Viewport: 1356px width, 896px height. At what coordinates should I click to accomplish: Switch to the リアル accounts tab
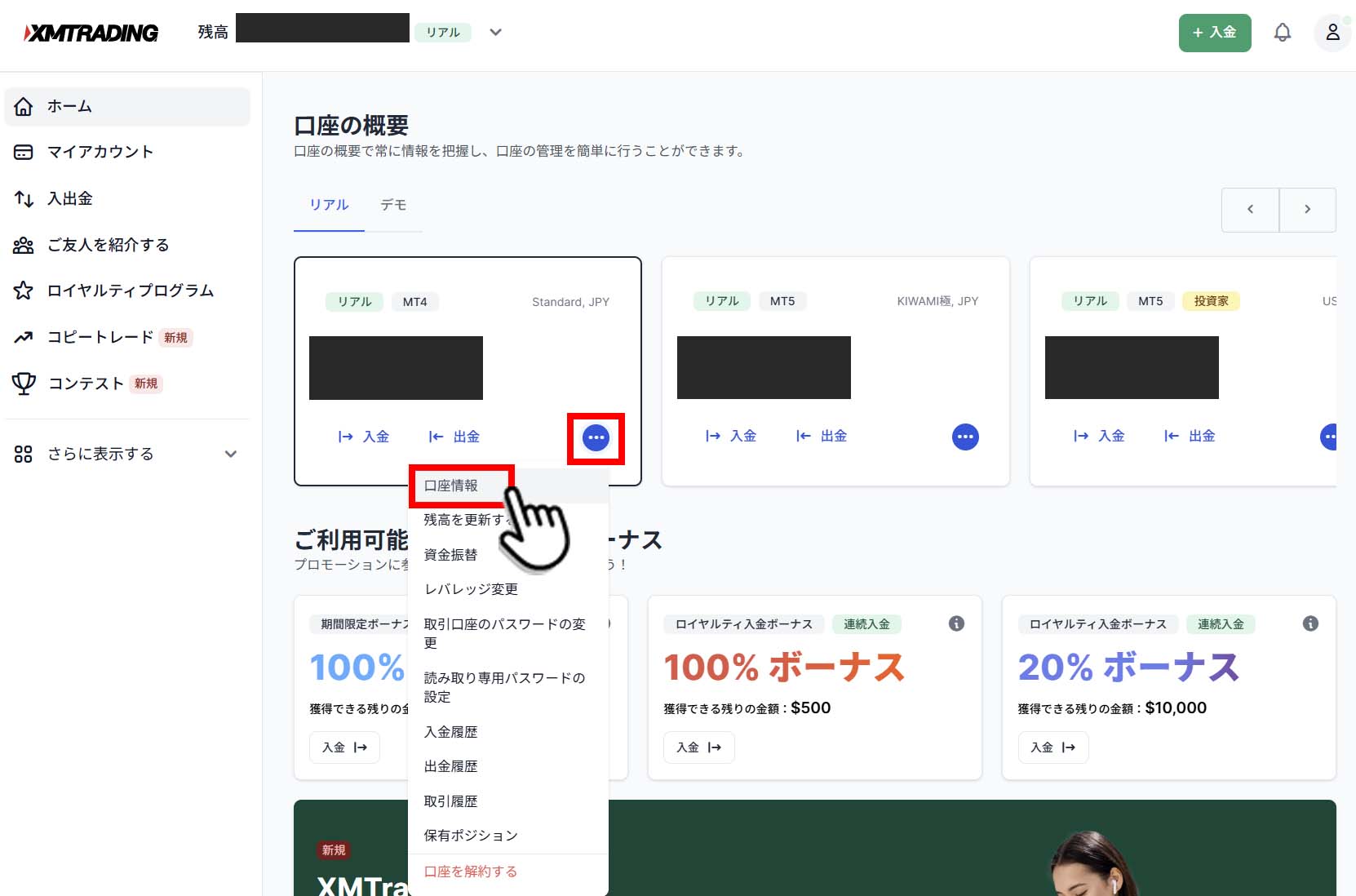329,205
